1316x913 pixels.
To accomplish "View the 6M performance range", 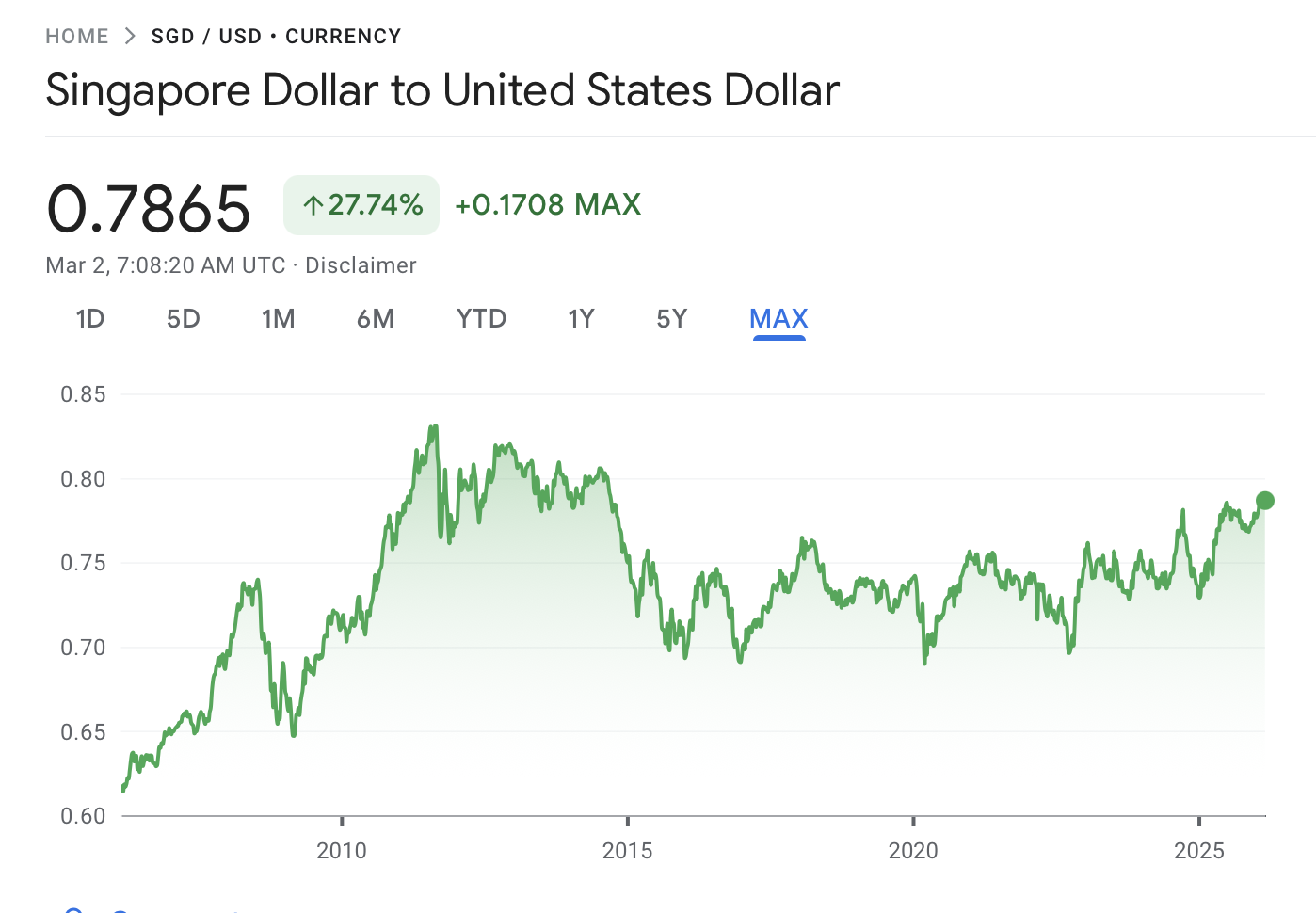I will 376,319.
